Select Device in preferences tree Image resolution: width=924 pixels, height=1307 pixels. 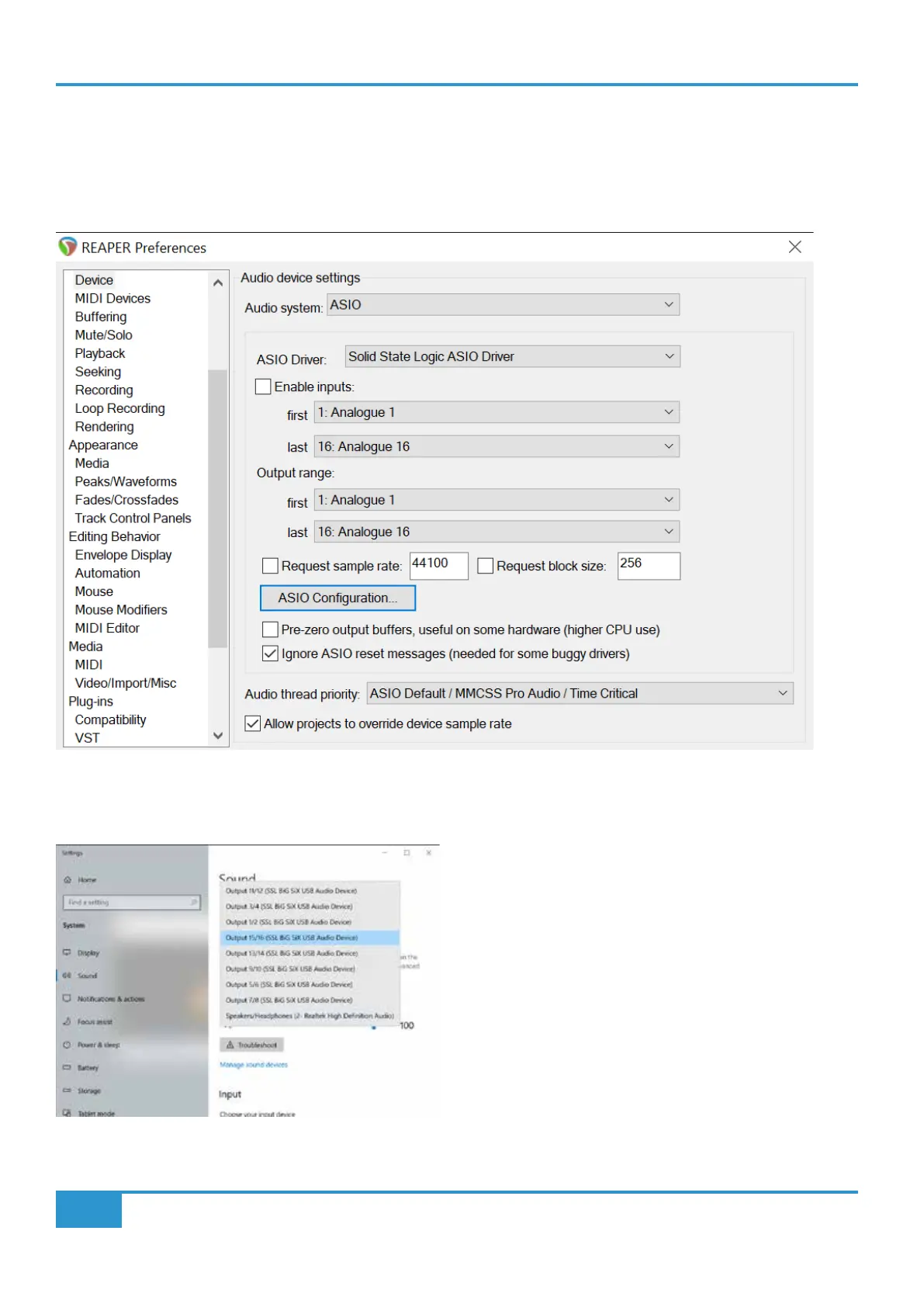[x=94, y=280]
